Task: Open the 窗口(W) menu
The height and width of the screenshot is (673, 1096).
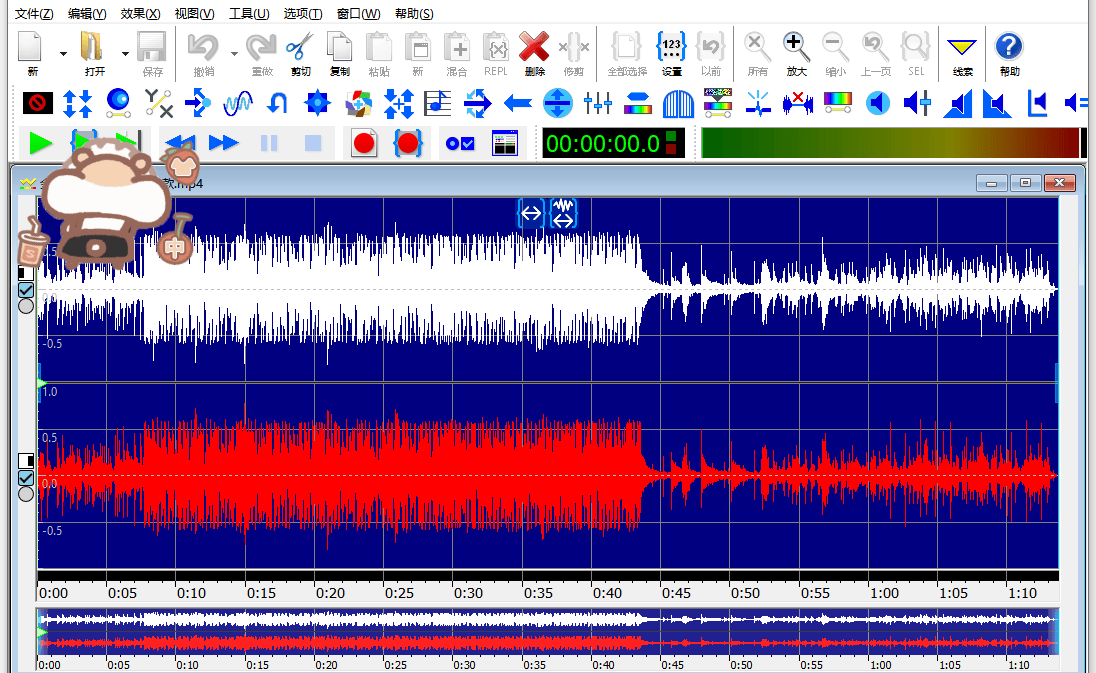Action: click(x=359, y=13)
